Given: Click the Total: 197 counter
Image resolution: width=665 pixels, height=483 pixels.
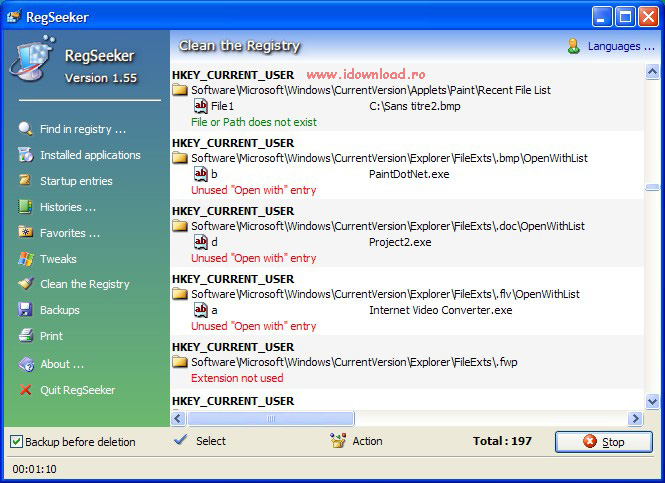Looking at the screenshot, I should (502, 441).
